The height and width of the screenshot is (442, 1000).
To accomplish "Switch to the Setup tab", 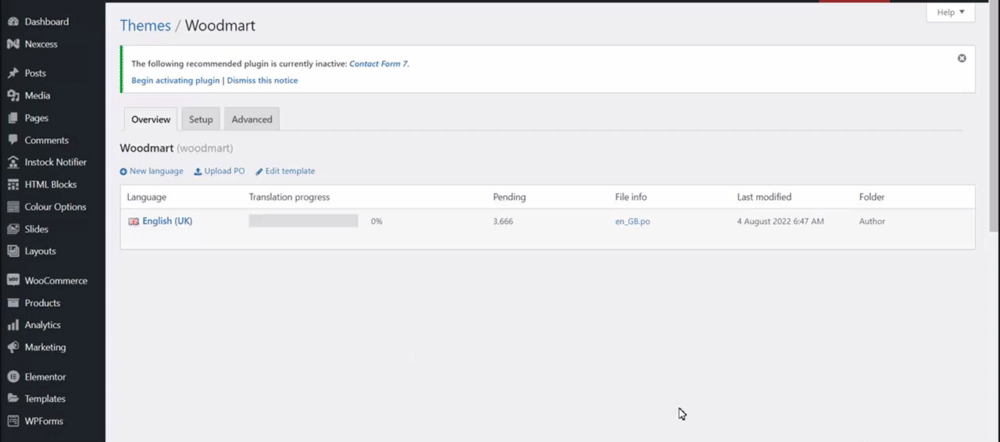I will pos(201,119).
